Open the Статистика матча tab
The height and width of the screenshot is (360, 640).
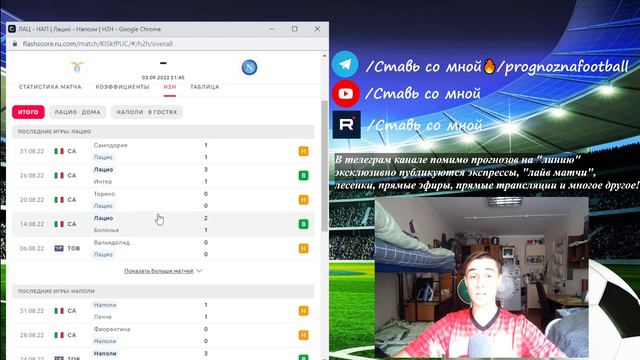click(x=50, y=87)
